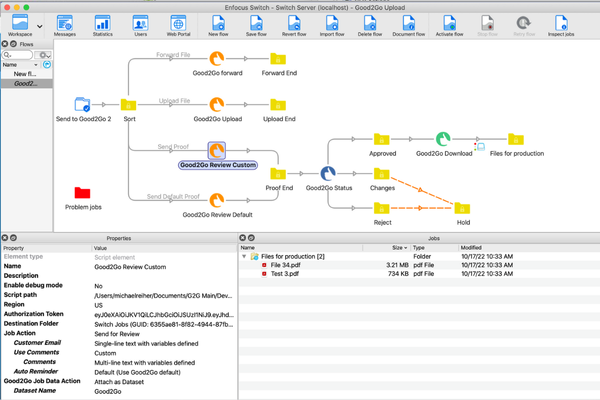The image size is (600, 400).
Task: Click the Forward File connection label
Action: pyautogui.click(x=173, y=55)
